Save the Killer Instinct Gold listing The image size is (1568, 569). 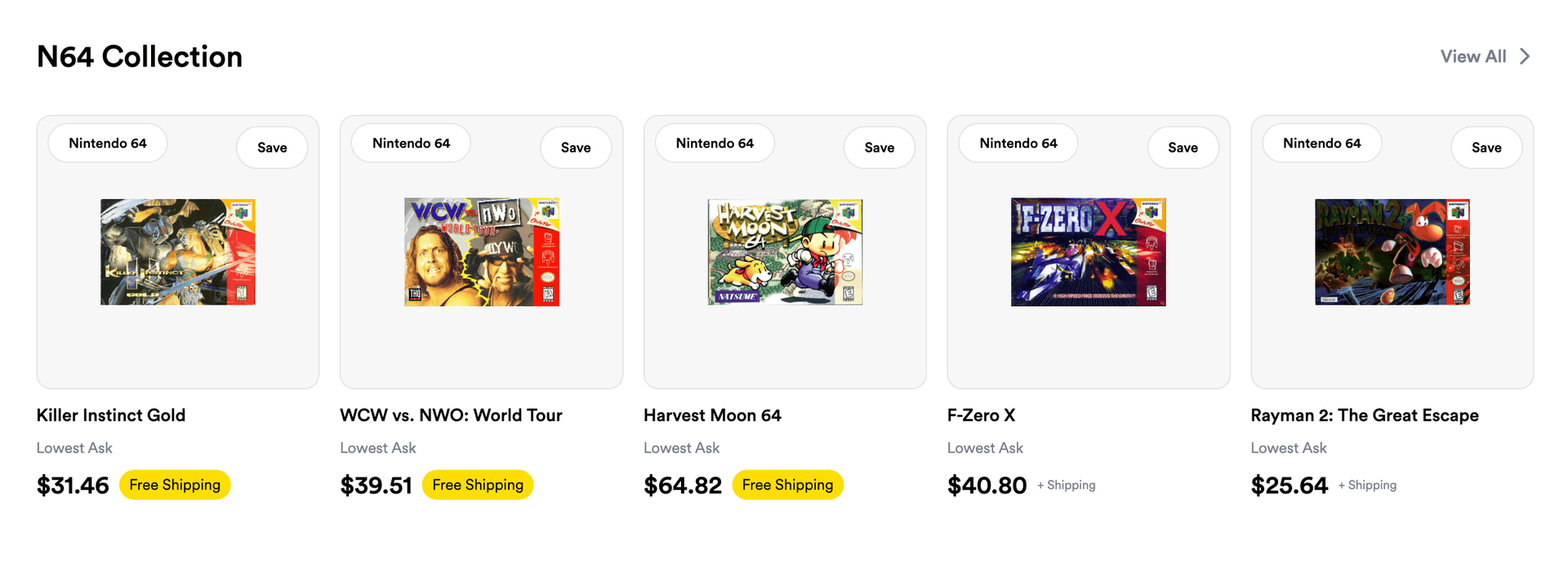[x=272, y=148]
